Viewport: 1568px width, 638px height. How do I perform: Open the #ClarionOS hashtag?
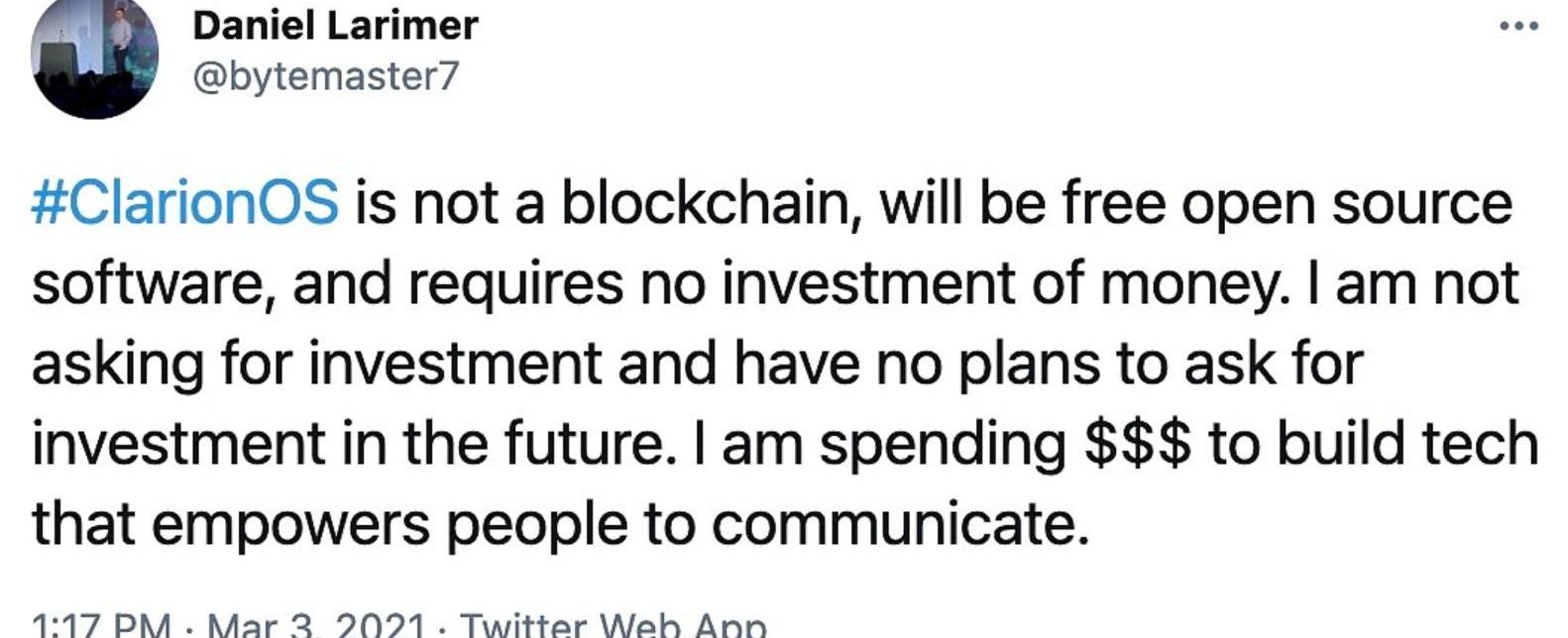click(185, 203)
